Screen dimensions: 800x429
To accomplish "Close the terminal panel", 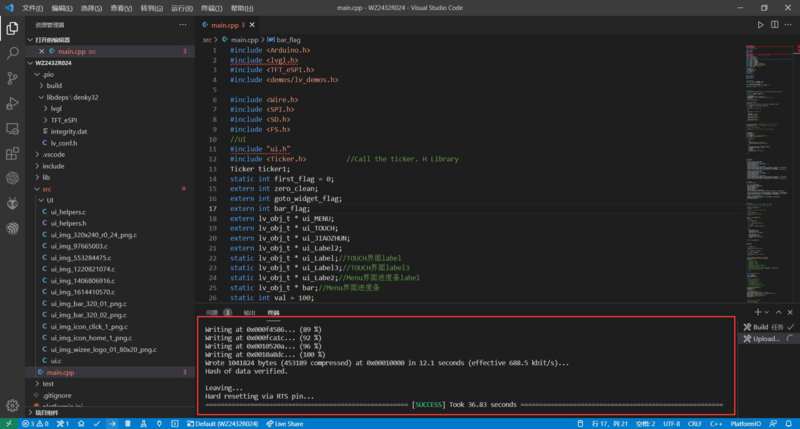I will click(x=790, y=312).
